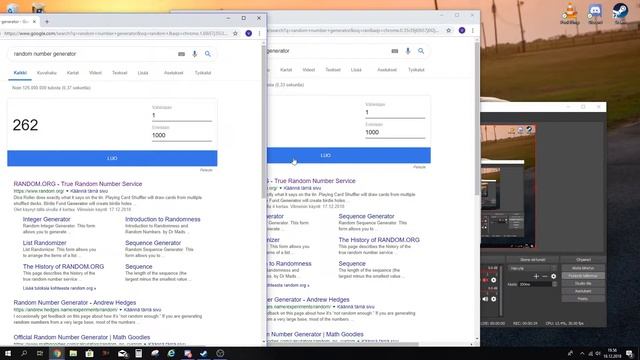Open the Lisää dropdown in right window tabs

coord(356,70)
